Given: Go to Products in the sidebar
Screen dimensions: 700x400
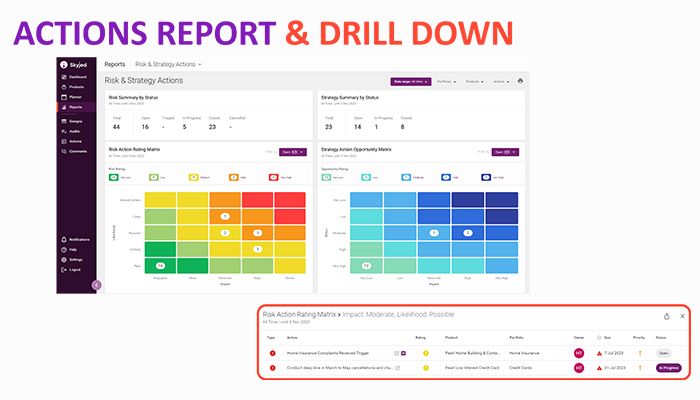Looking at the screenshot, I should 75,88.
